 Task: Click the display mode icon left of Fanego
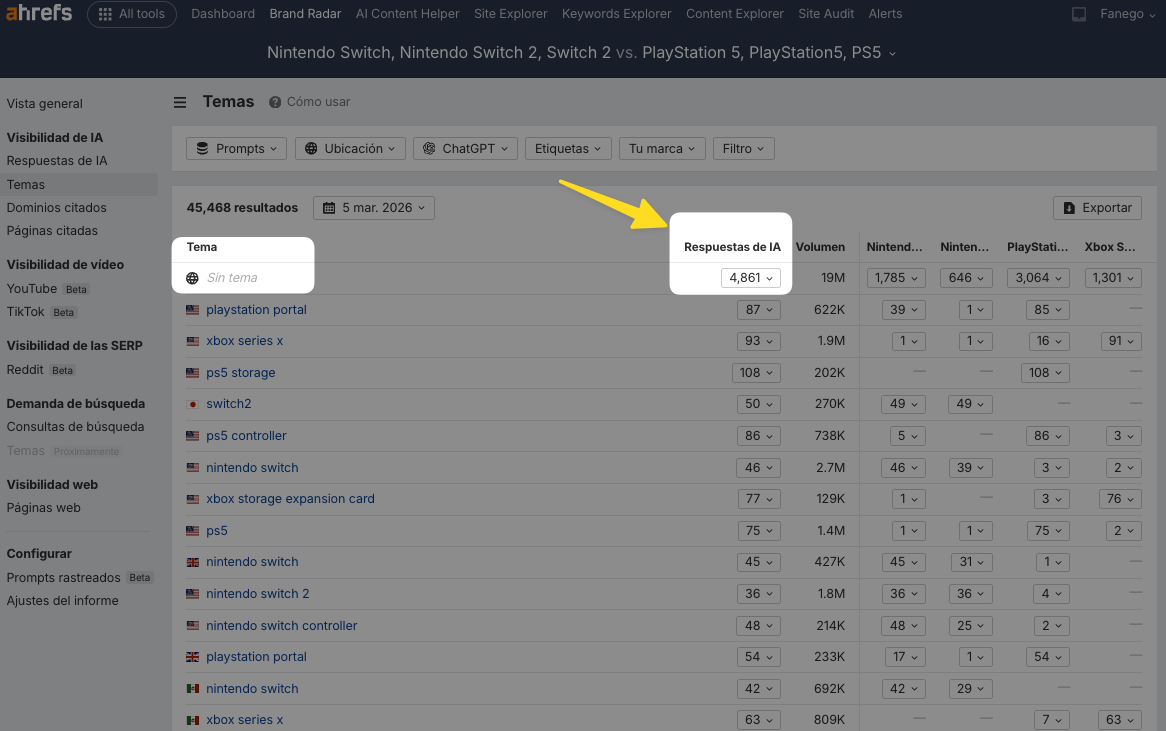point(1080,14)
